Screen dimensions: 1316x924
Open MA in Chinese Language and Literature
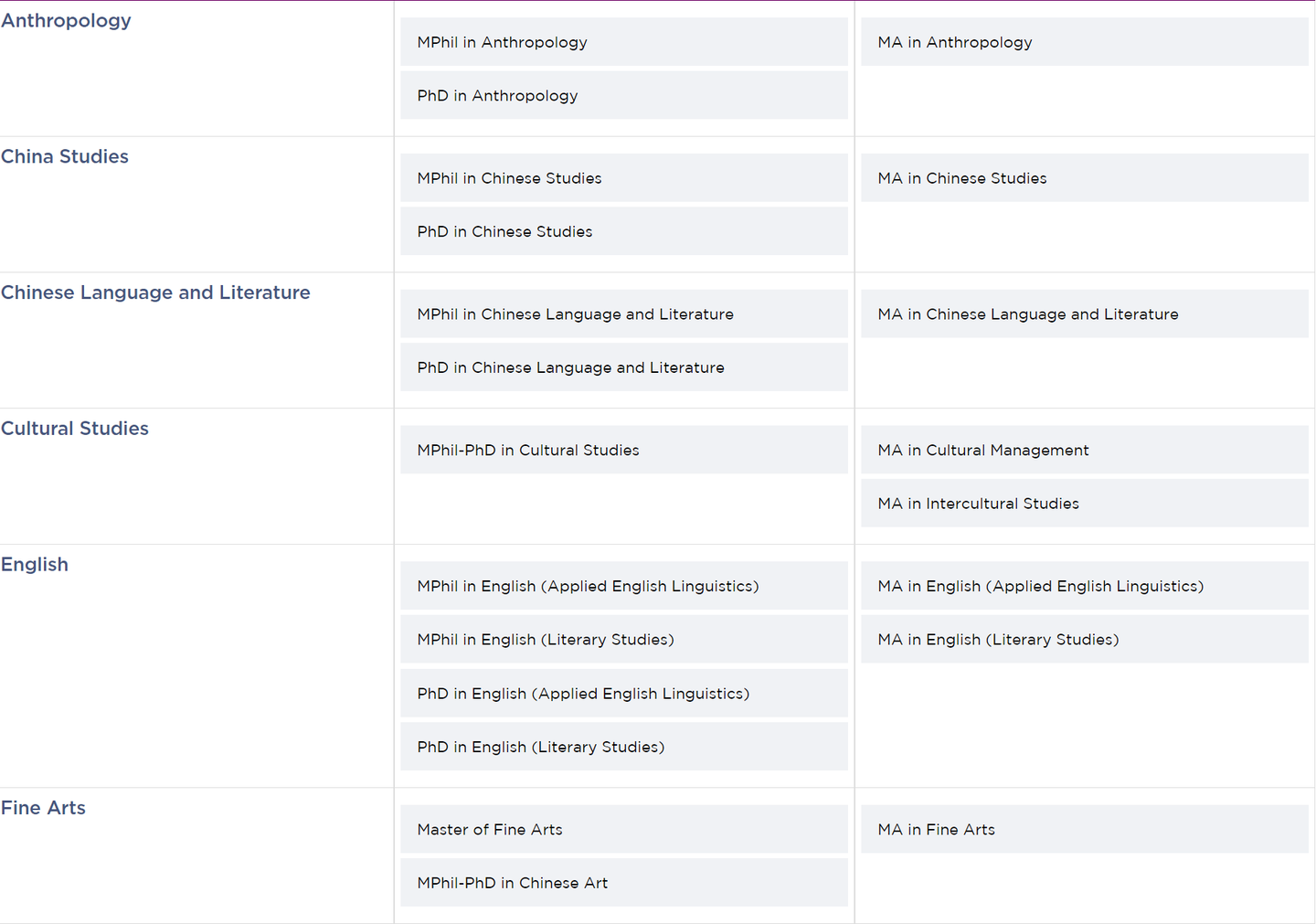click(1085, 313)
